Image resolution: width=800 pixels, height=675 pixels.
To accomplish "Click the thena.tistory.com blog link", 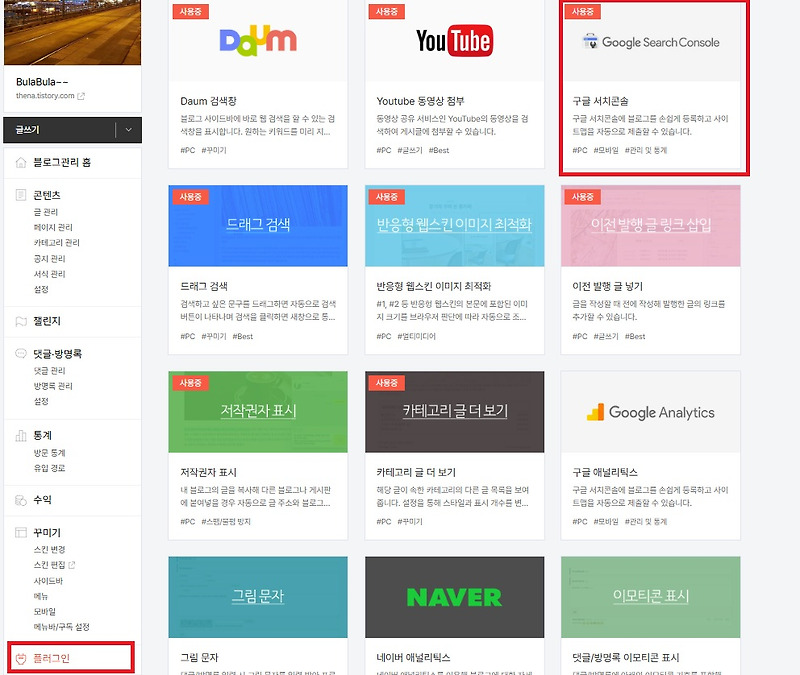I will pos(47,97).
